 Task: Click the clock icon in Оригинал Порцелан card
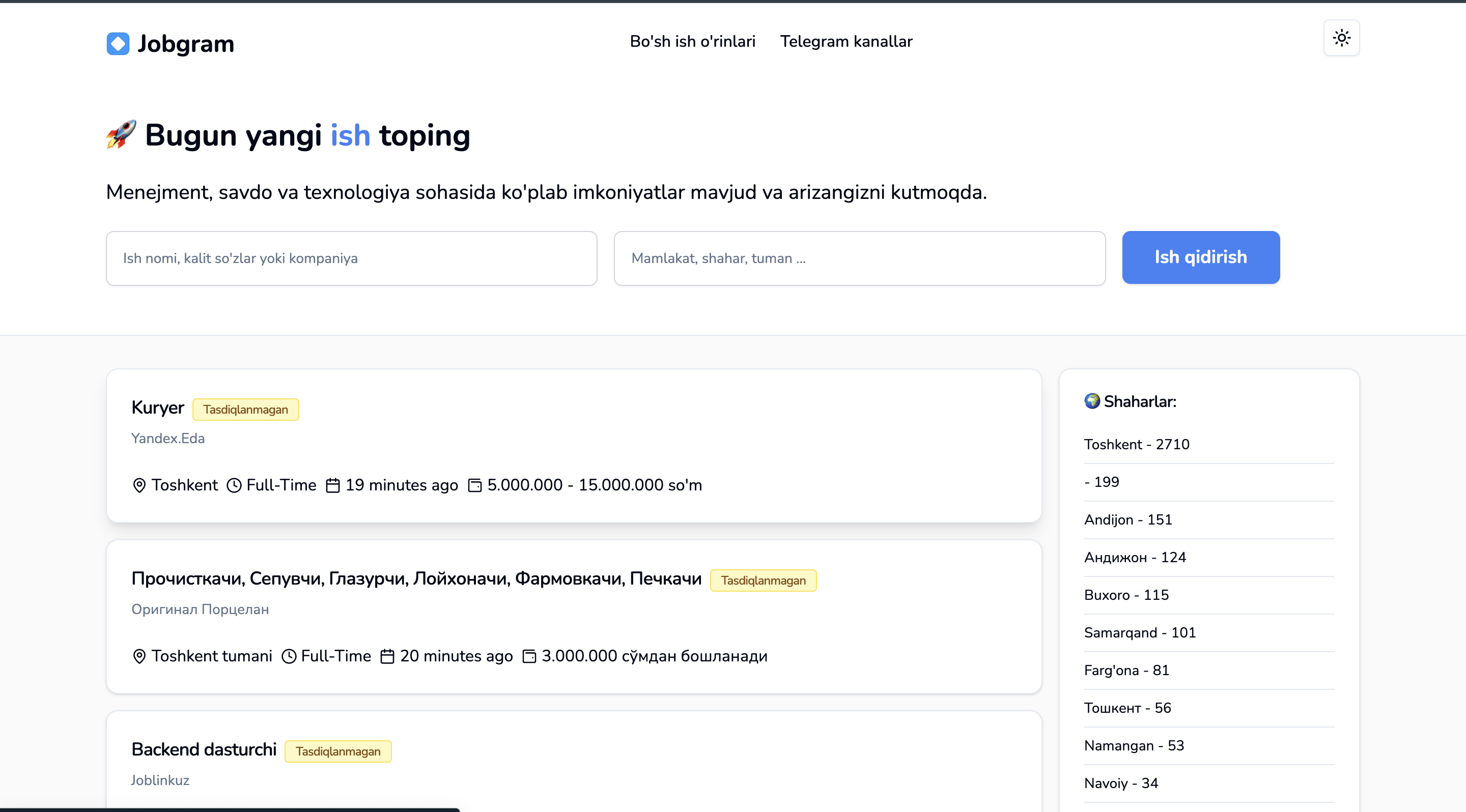(289, 657)
